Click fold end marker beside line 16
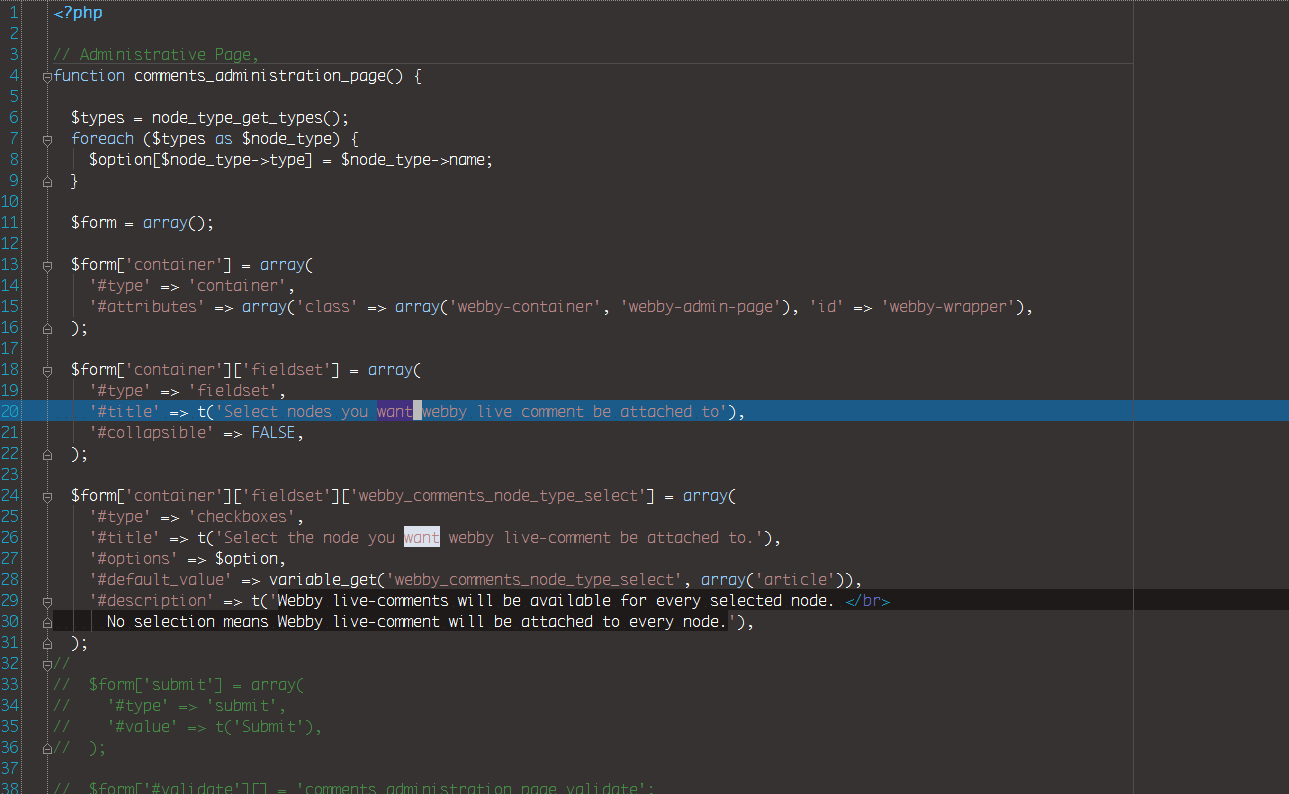Image resolution: width=1289 pixels, height=794 pixels. 47,328
